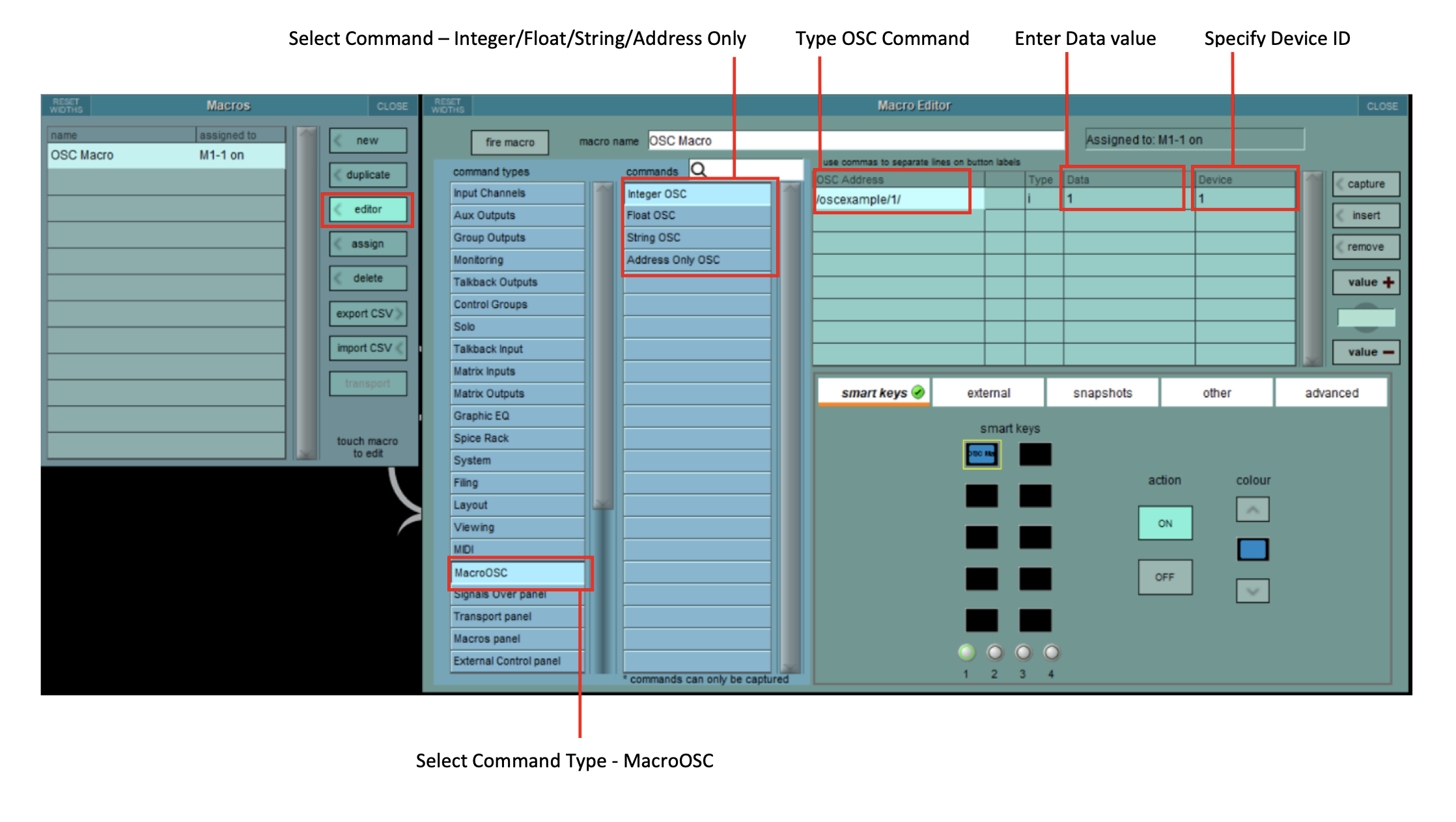Click the commands search magnifier icon
Viewport: 1456px width, 822px height.
[699, 170]
